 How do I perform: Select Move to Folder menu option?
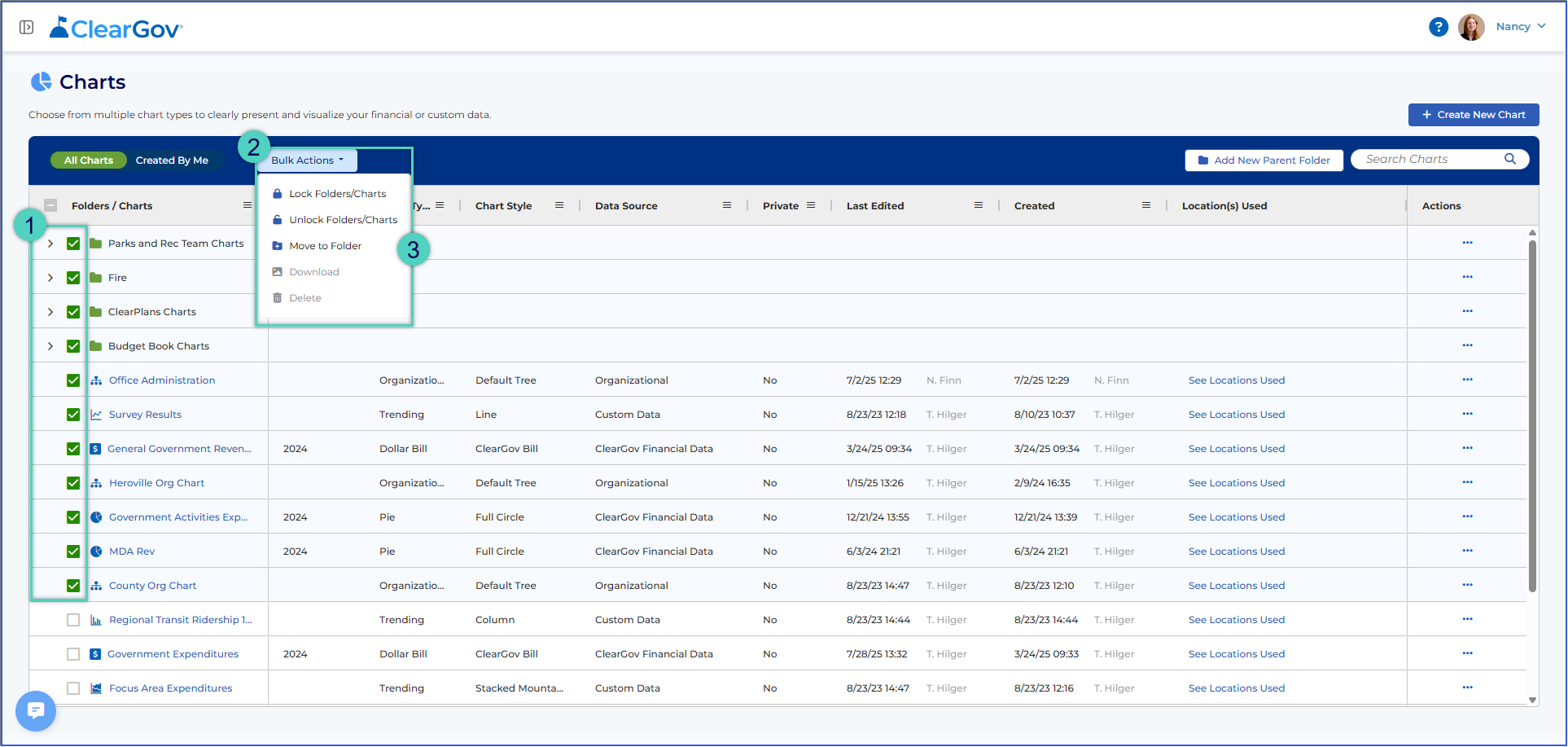(x=326, y=246)
